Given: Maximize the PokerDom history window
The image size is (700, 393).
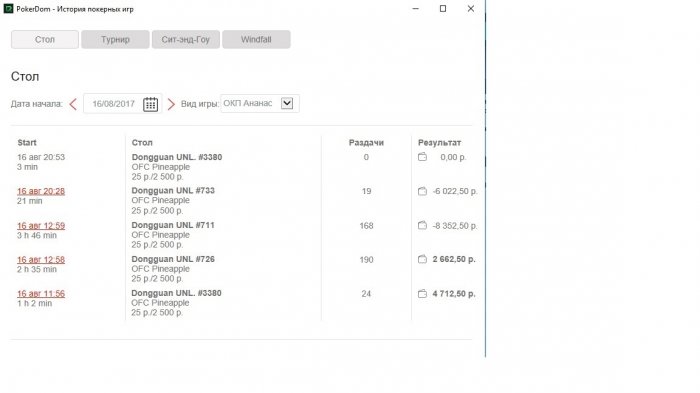Looking at the screenshot, I should 443,8.
